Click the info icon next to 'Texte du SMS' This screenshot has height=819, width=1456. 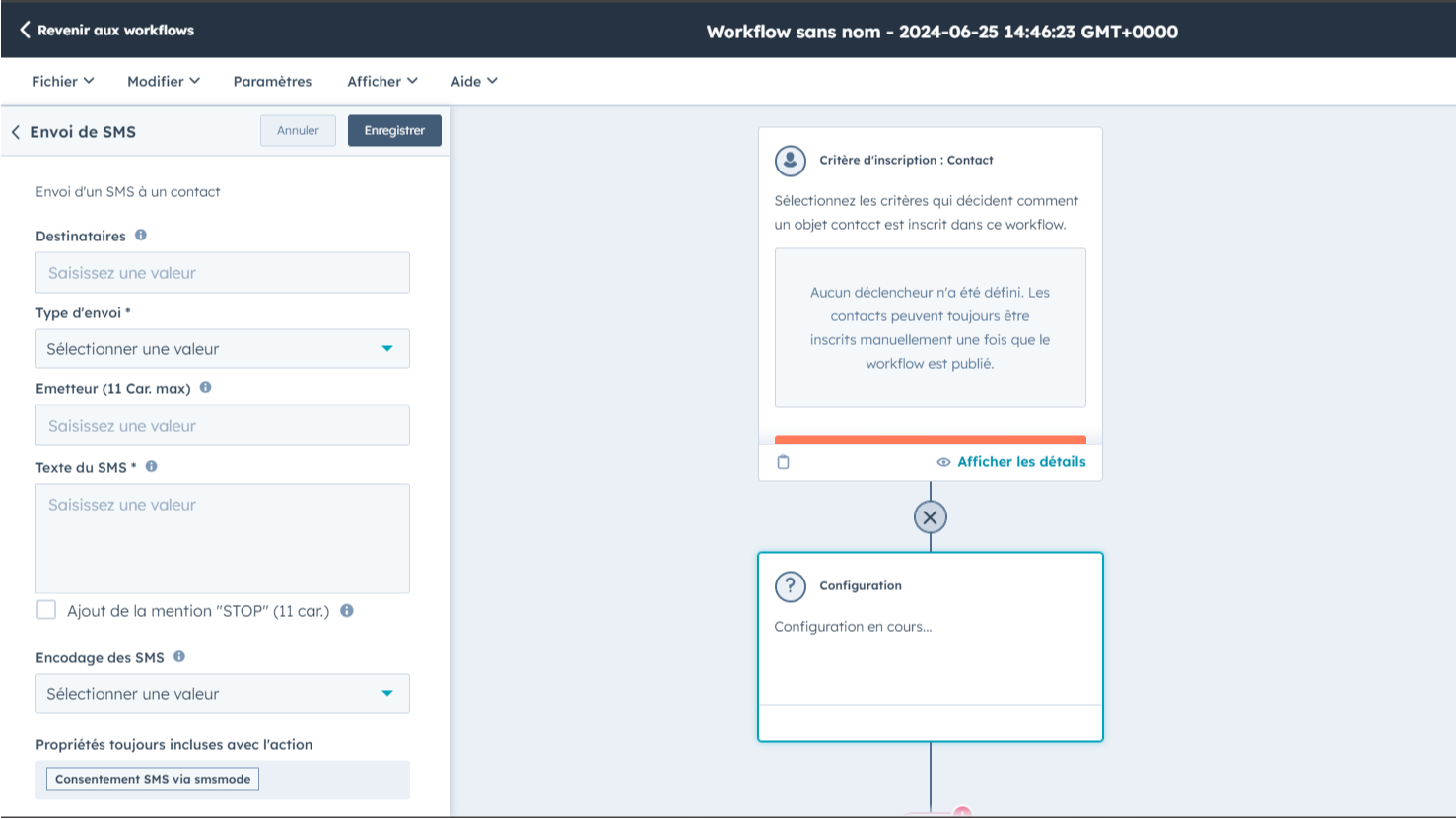pyautogui.click(x=150, y=466)
